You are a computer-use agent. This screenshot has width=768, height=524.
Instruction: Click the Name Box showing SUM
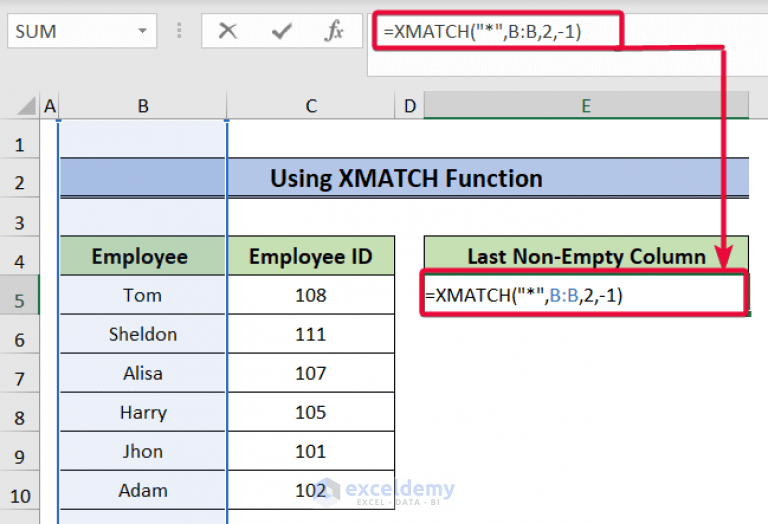(82, 31)
